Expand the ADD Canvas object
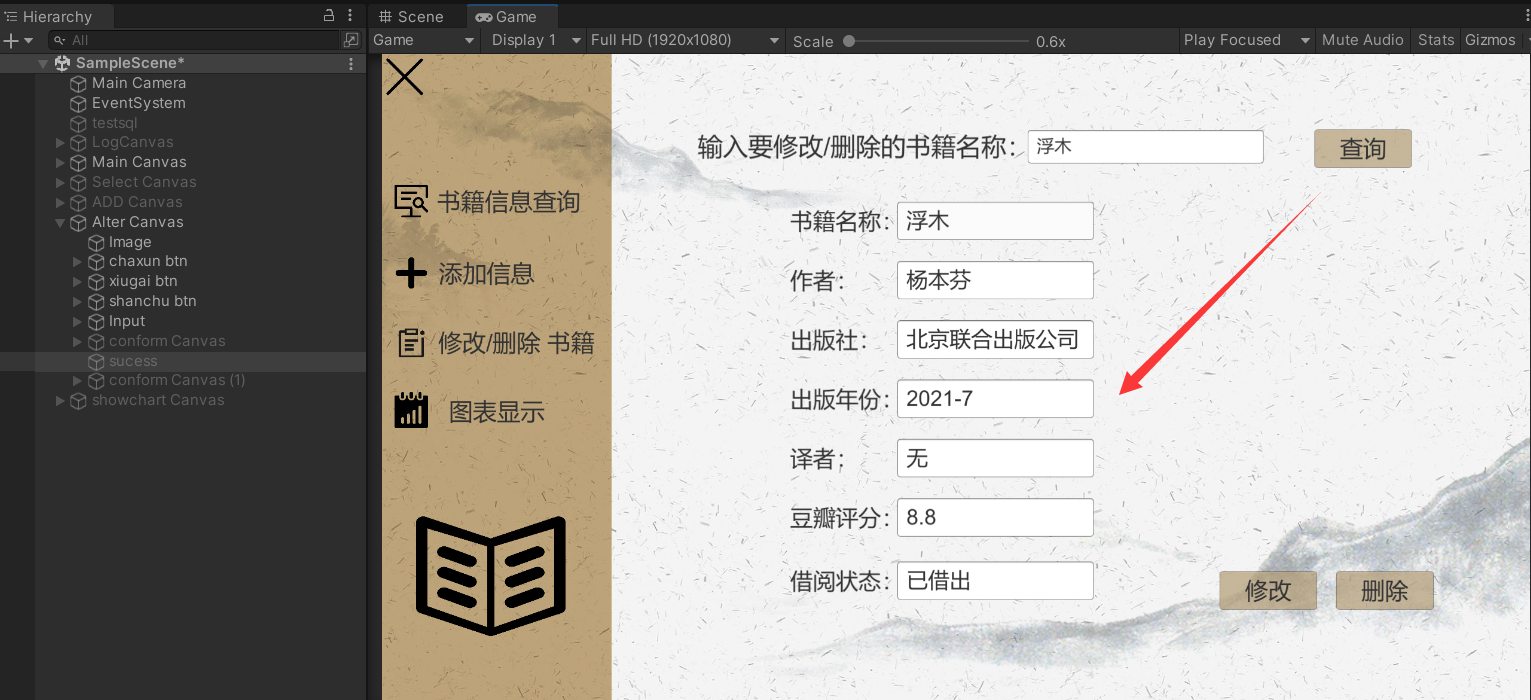 click(x=60, y=202)
